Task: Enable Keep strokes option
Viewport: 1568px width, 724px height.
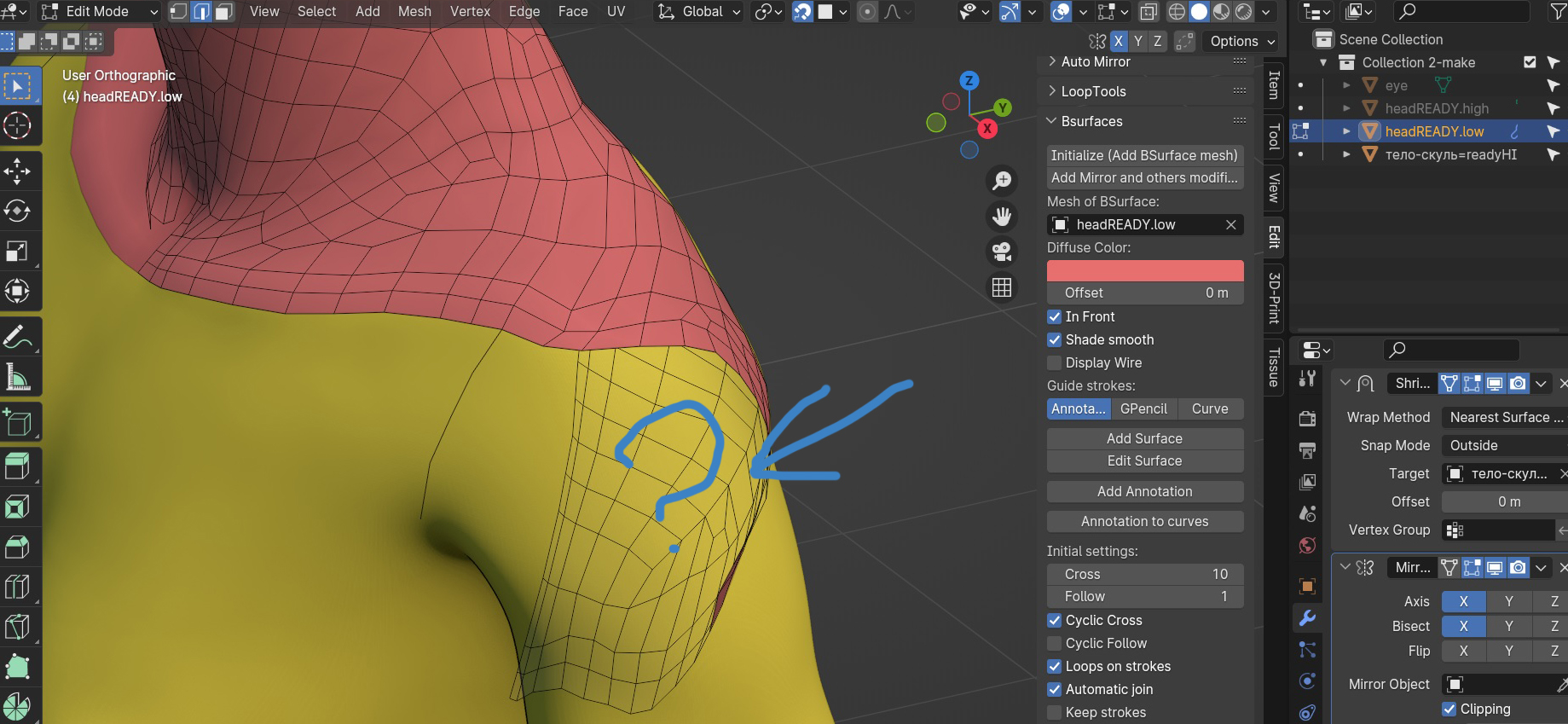Action: [1055, 712]
